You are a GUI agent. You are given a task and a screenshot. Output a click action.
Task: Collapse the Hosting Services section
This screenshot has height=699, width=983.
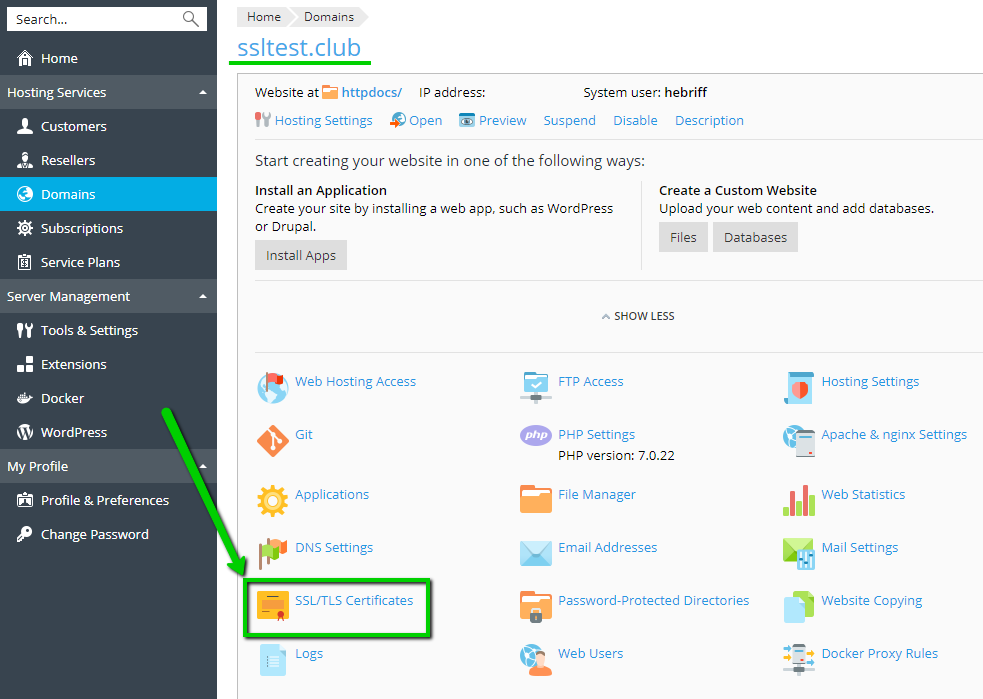(203, 93)
